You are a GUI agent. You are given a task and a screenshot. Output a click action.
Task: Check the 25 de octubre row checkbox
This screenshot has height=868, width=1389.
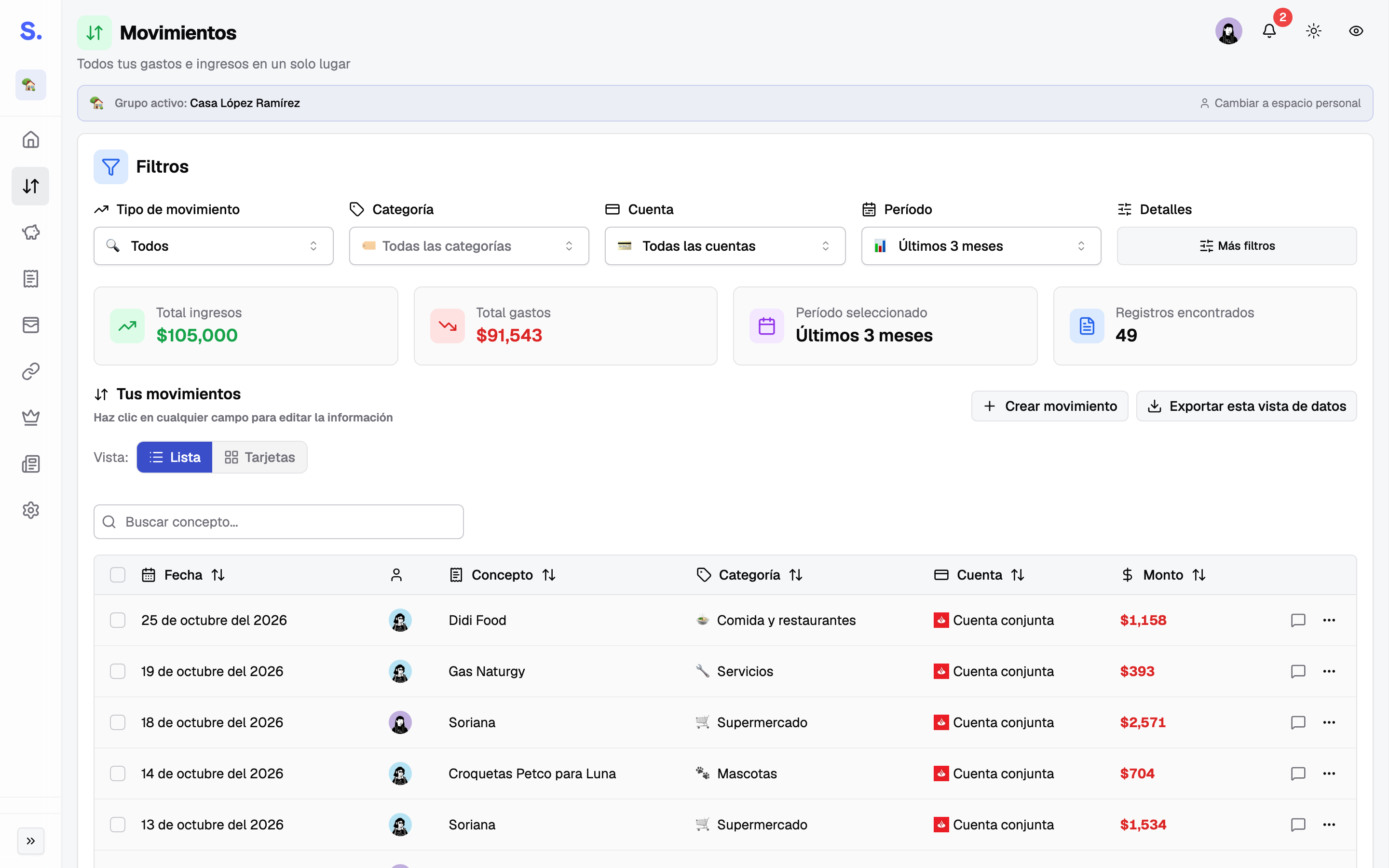click(x=118, y=620)
